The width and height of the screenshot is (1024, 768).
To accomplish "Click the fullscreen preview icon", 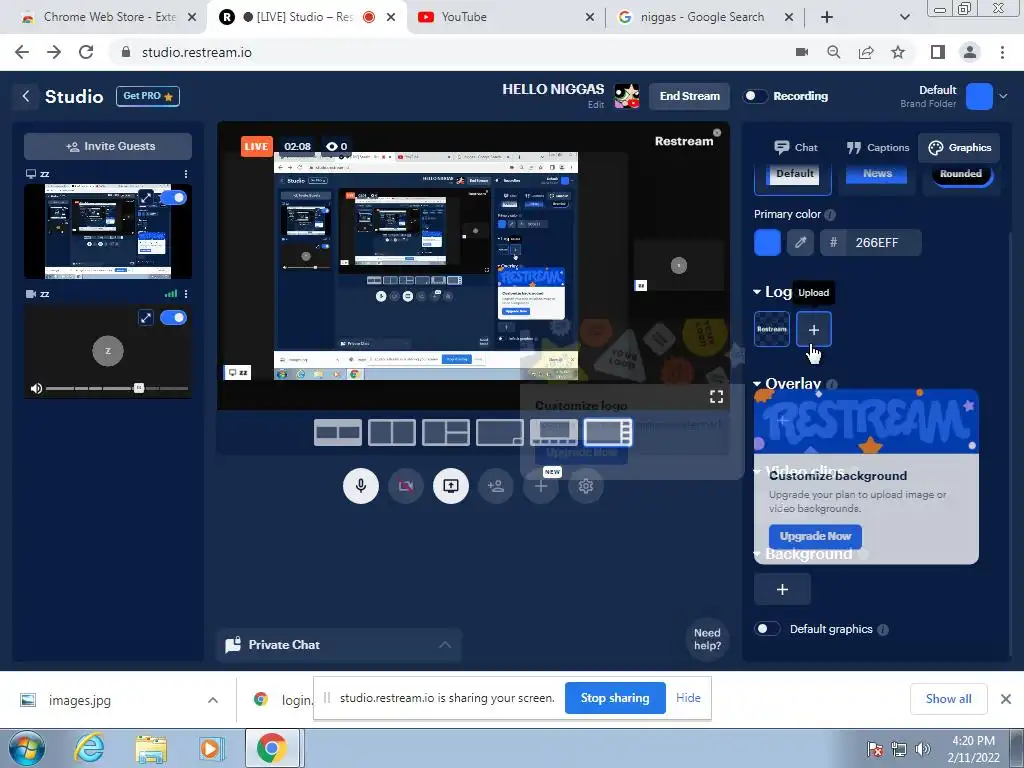I will [x=716, y=396].
